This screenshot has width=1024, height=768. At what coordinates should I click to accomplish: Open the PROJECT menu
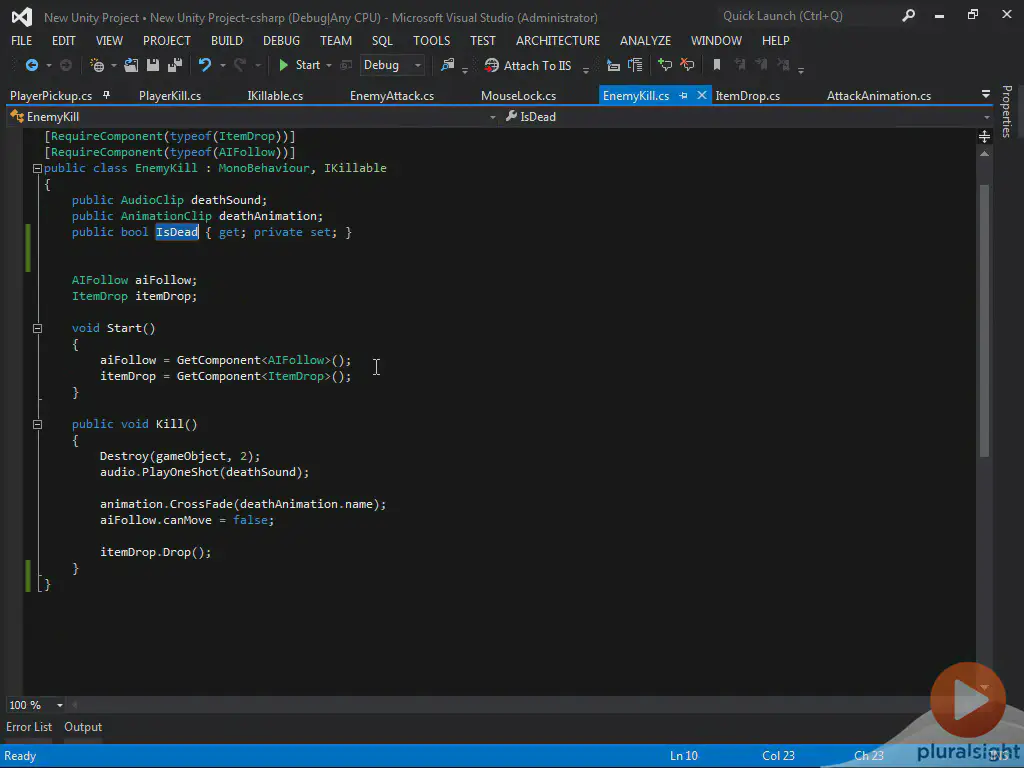tap(167, 40)
